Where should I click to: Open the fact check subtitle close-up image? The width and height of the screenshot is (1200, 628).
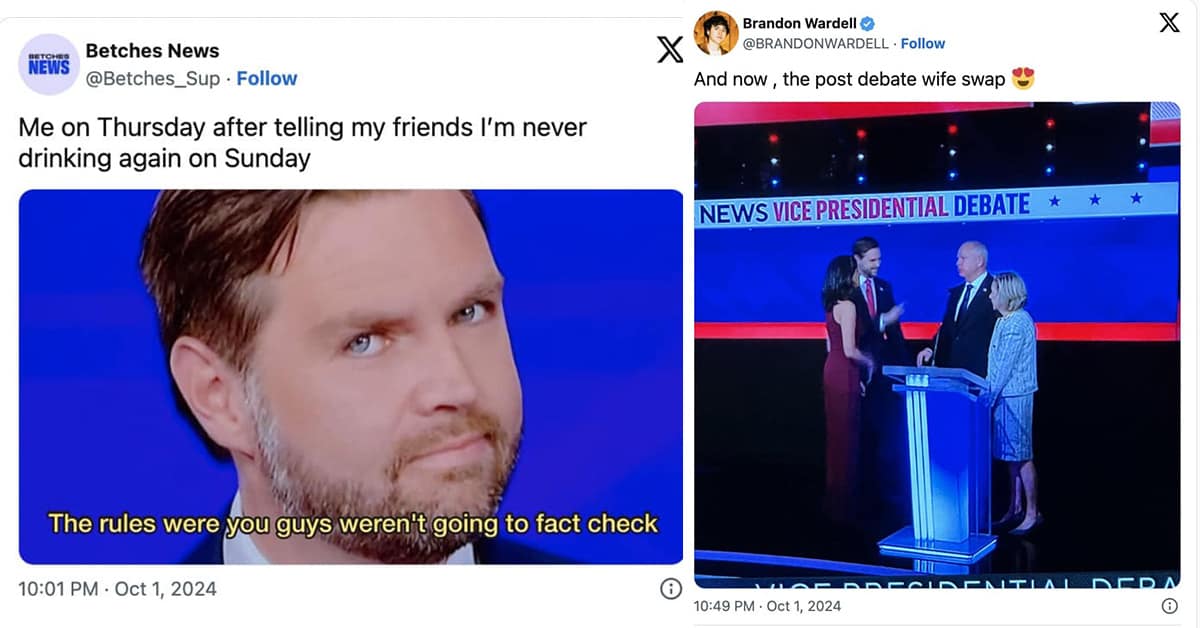[351, 377]
